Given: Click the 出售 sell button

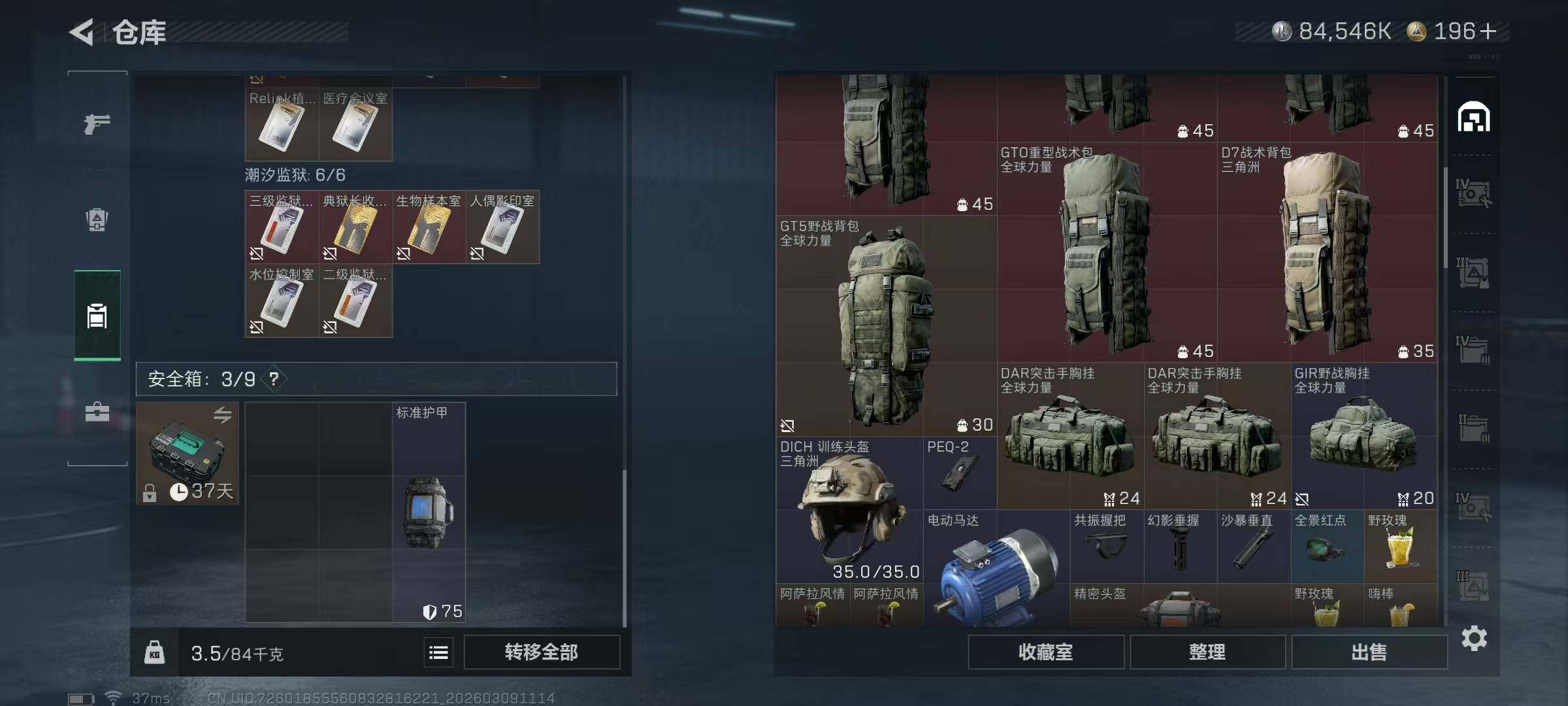Looking at the screenshot, I should click(1369, 652).
